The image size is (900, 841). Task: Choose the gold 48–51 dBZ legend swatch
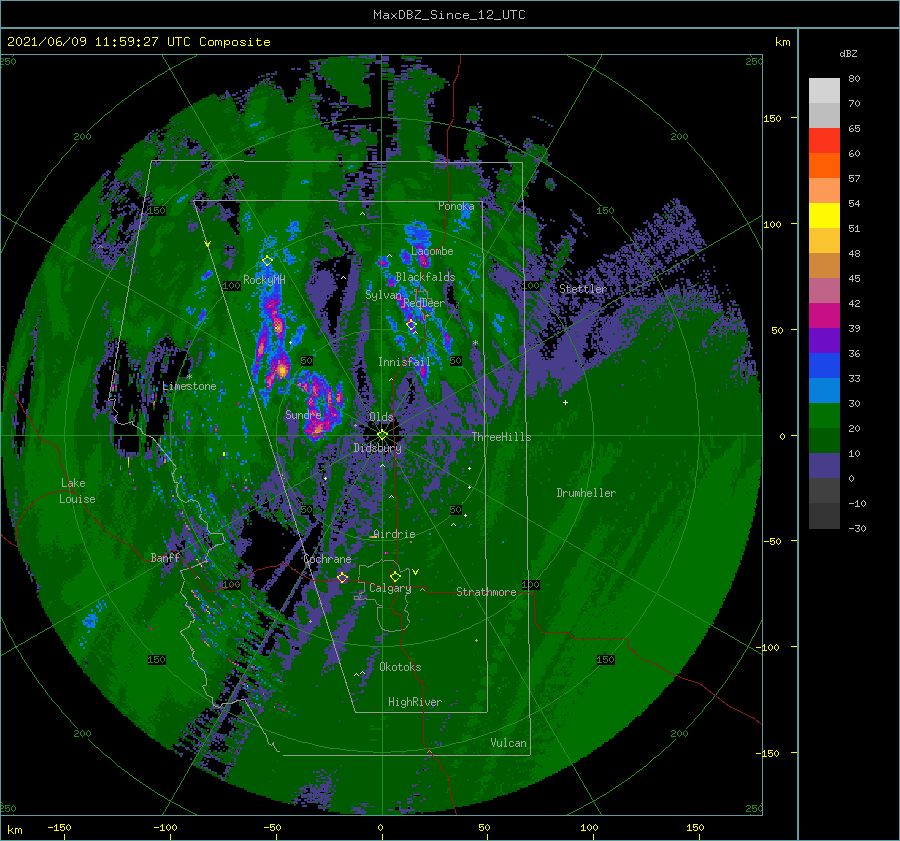[x=824, y=241]
